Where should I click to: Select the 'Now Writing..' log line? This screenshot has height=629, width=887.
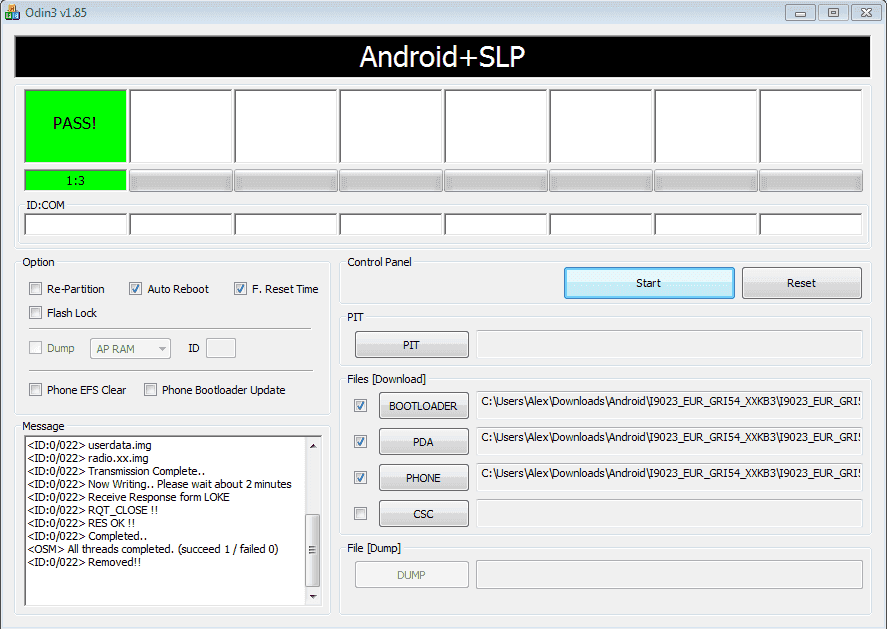pos(160,484)
